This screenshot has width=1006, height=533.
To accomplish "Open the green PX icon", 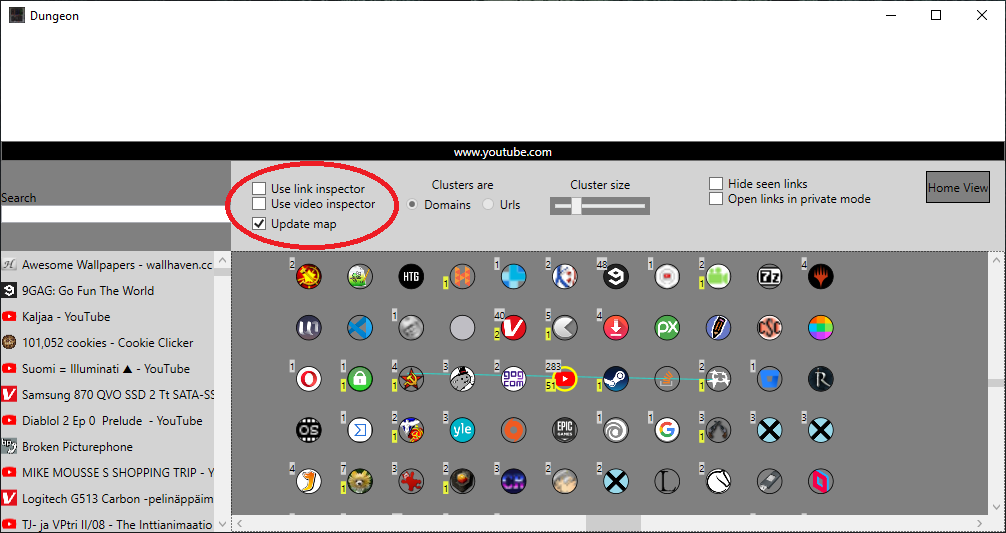I will click(x=667, y=328).
